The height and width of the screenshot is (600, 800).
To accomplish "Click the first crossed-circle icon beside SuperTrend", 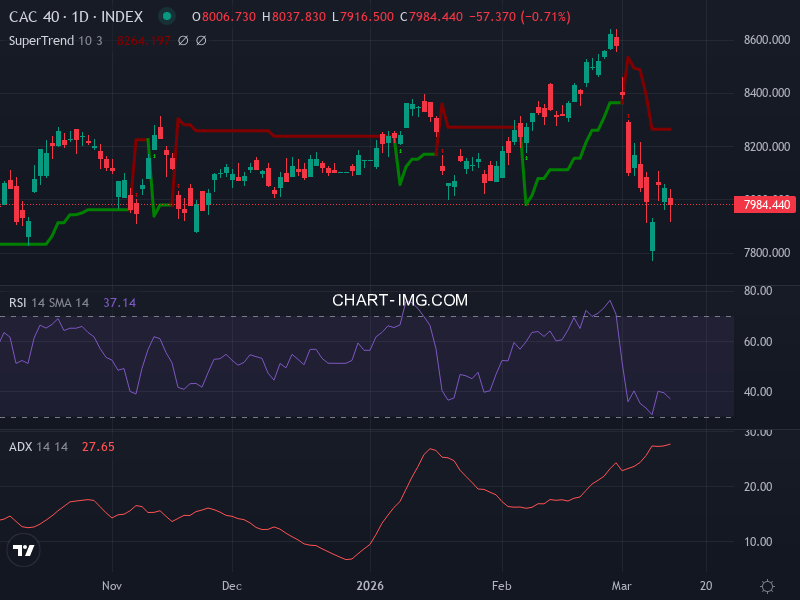I will click(182, 40).
